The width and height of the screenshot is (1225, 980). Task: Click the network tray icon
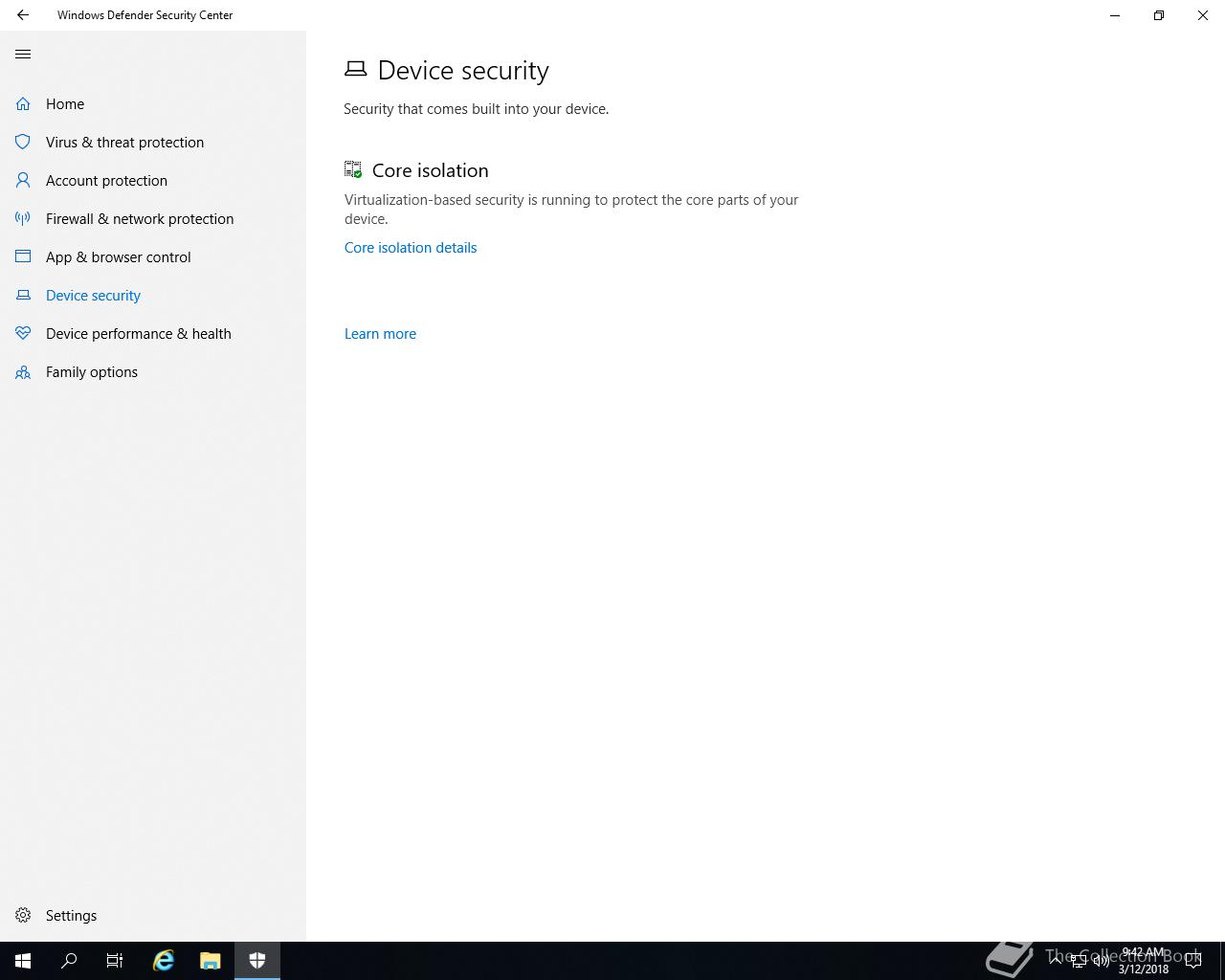(x=1078, y=961)
